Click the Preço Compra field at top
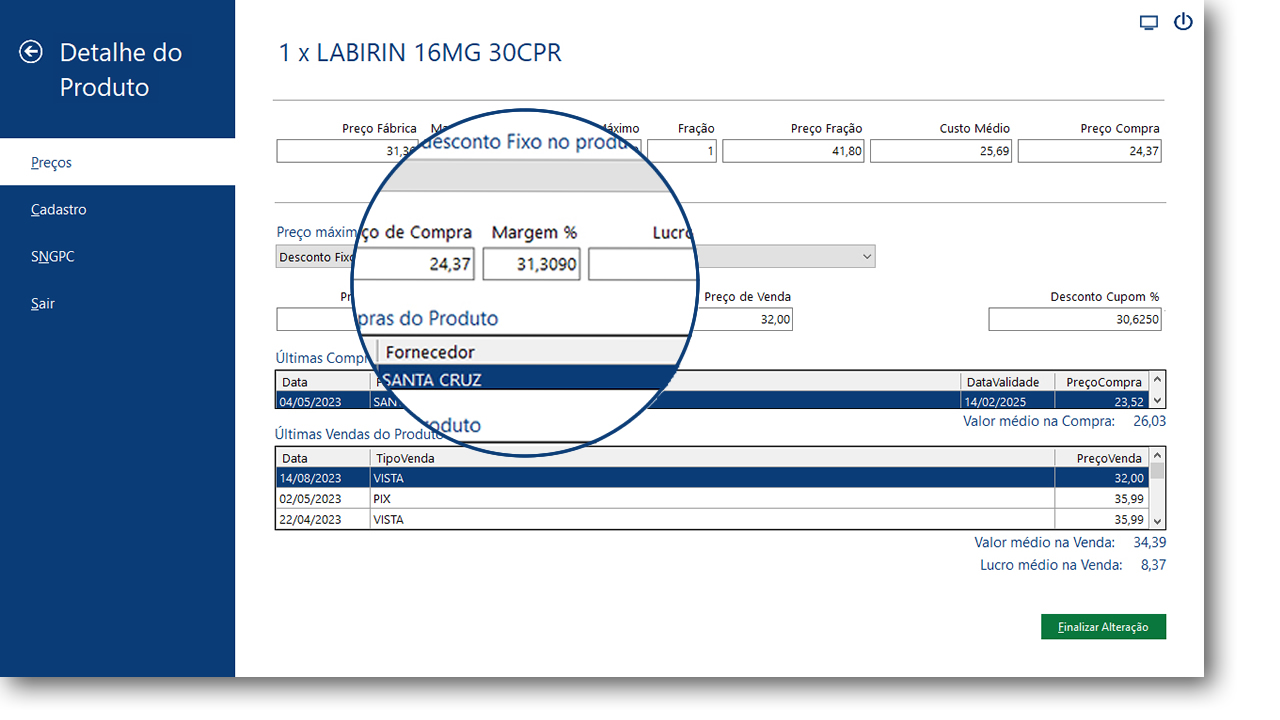 pyautogui.click(x=1089, y=151)
